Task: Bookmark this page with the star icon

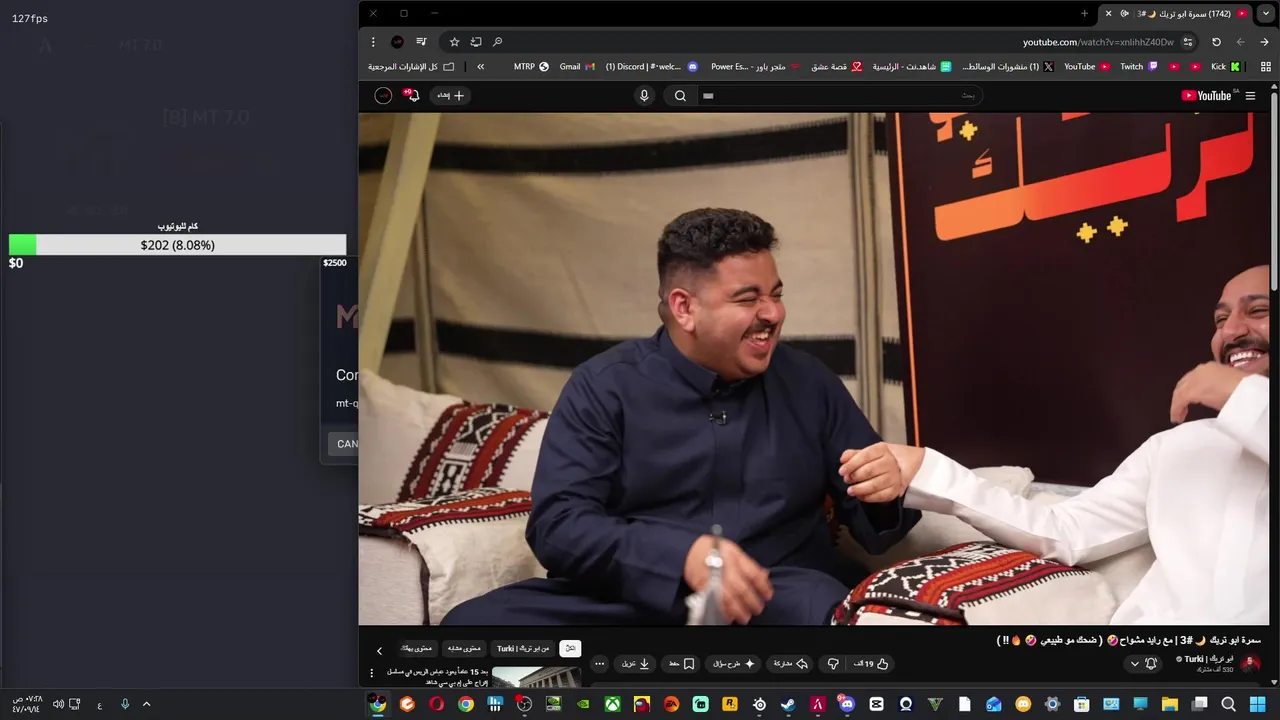Action: (454, 42)
